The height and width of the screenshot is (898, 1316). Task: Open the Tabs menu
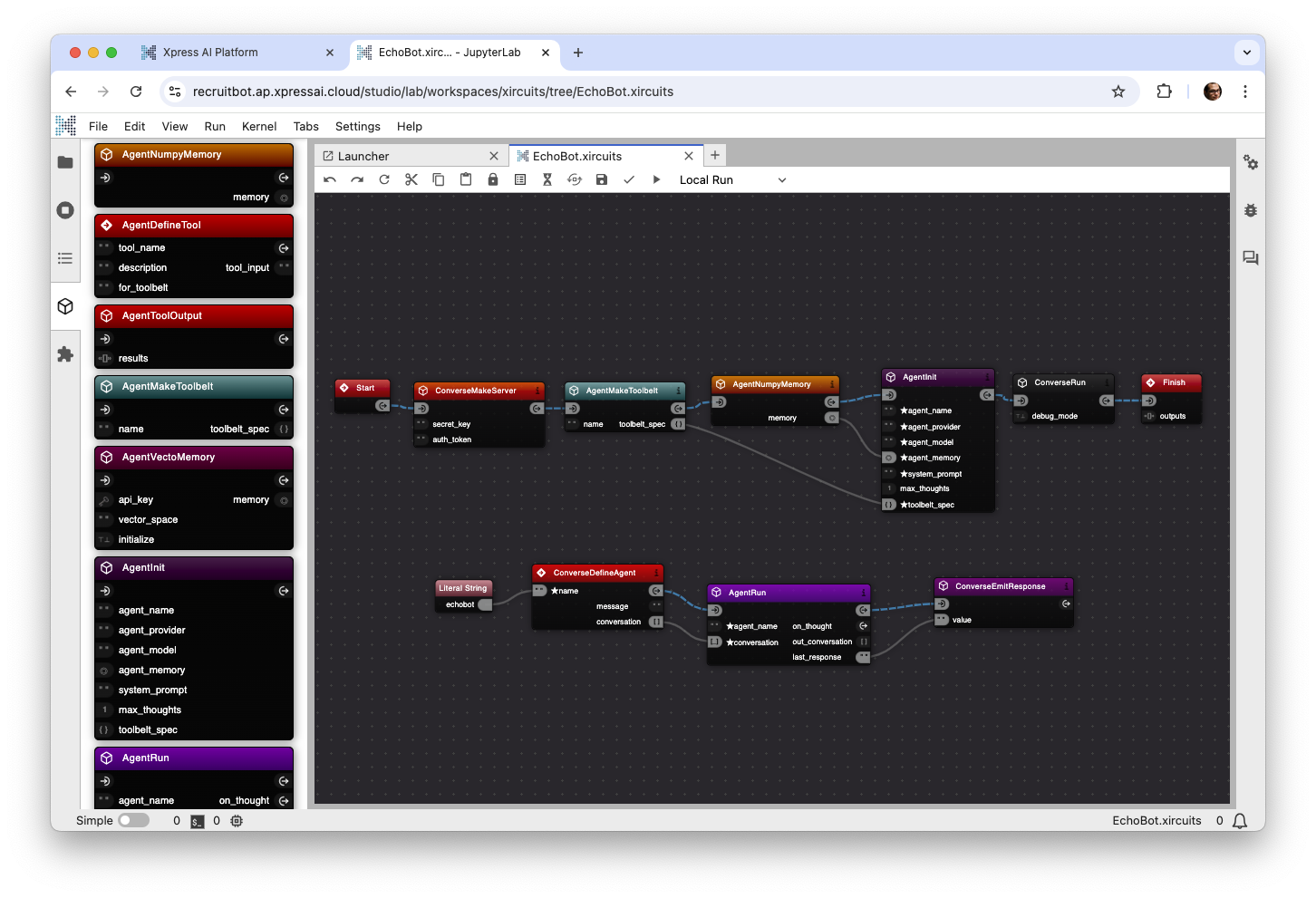click(x=306, y=126)
